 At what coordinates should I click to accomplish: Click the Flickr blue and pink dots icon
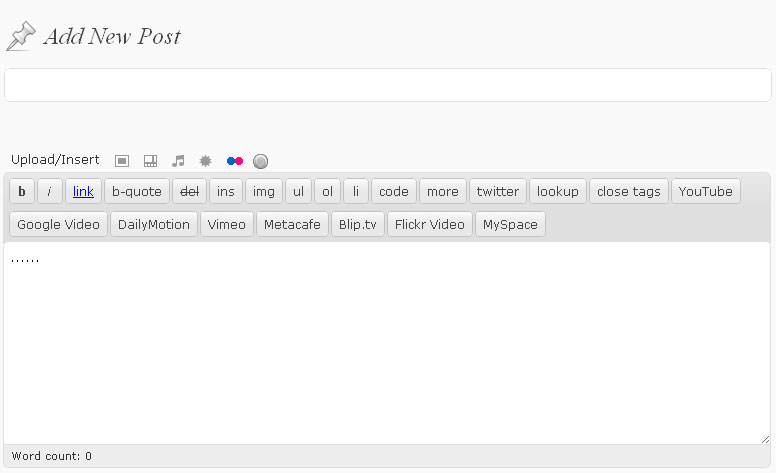pos(234,161)
